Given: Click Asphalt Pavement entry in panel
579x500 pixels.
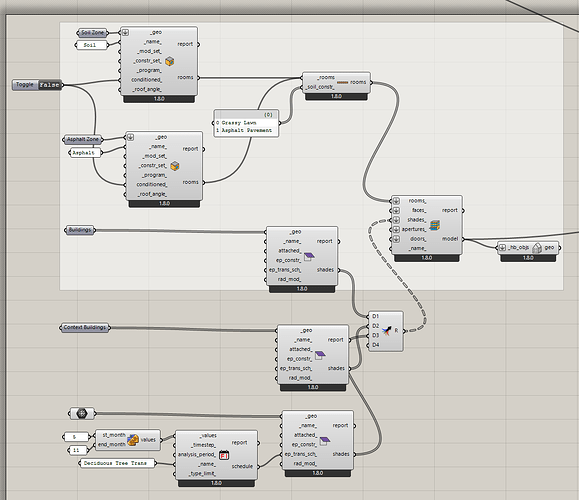Looking at the screenshot, I should point(247,130).
